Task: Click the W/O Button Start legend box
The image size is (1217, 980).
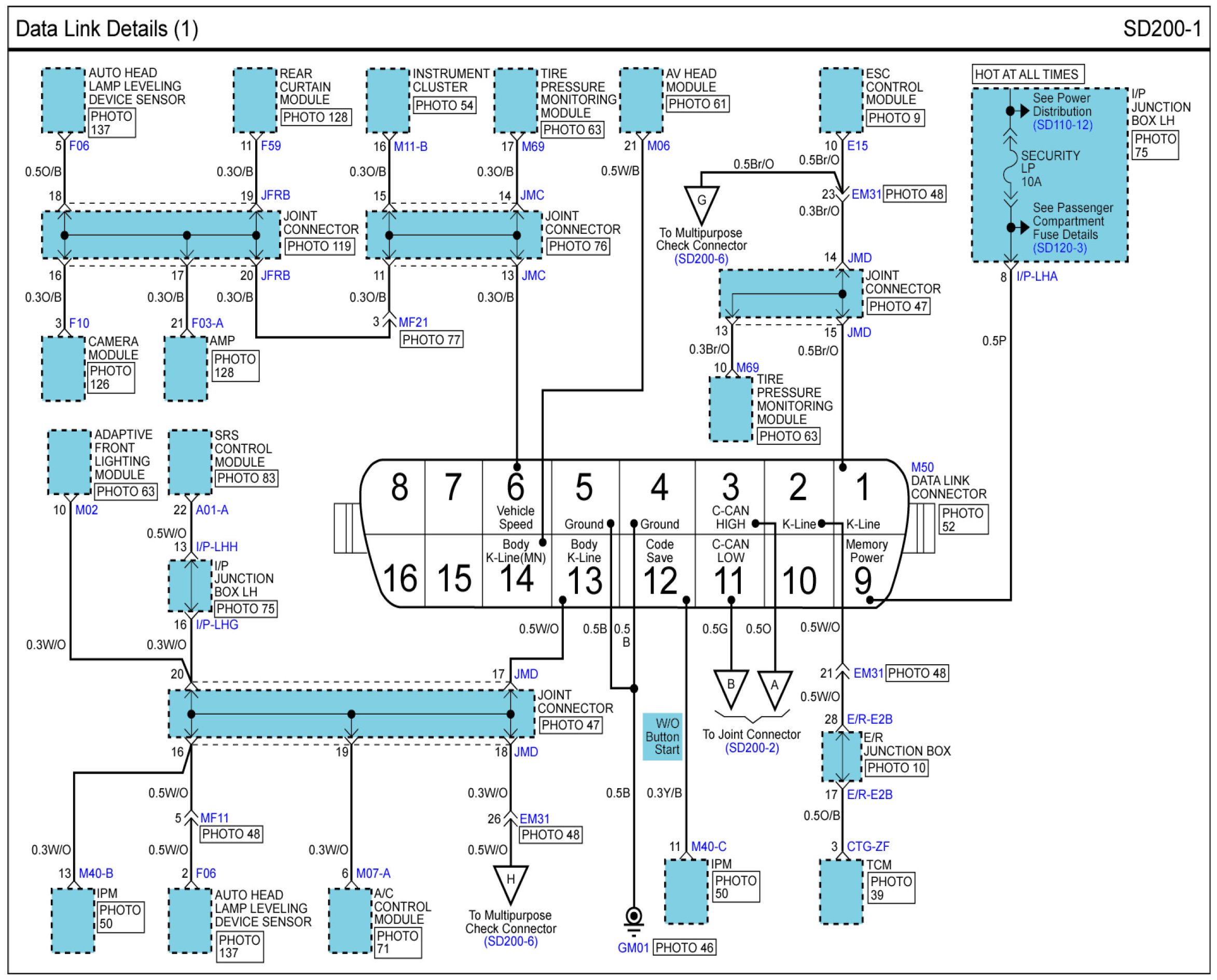Action: pyautogui.click(x=662, y=737)
